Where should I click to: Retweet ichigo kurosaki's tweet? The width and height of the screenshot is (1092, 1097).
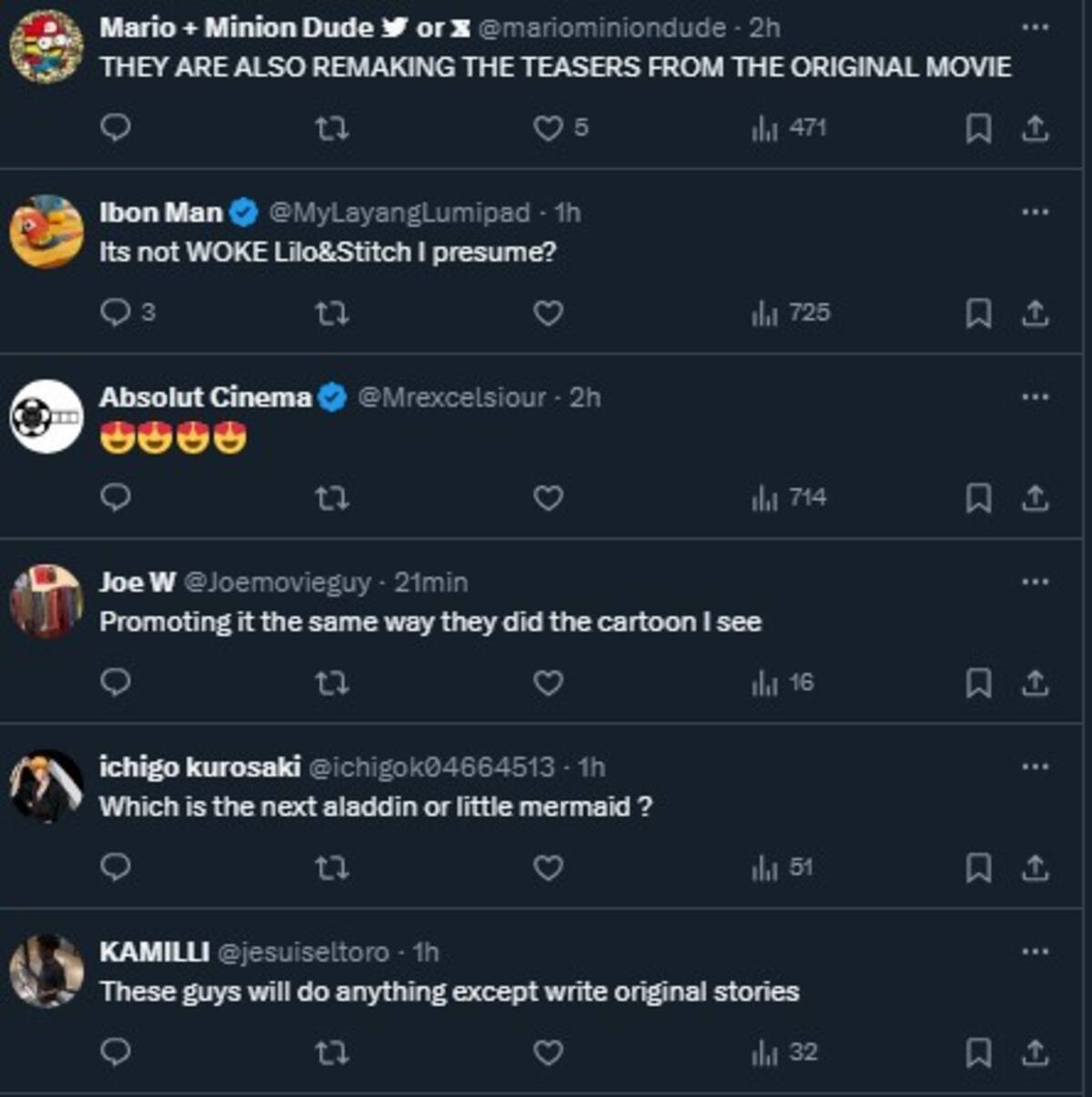coord(331,868)
